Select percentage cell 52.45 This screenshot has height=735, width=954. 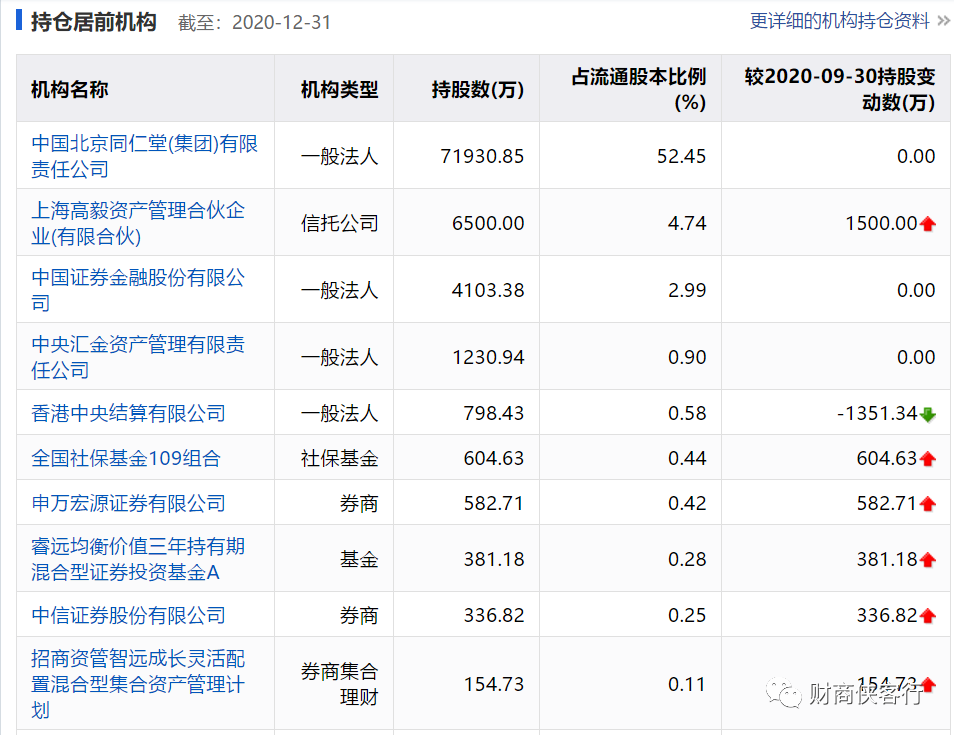click(x=681, y=156)
